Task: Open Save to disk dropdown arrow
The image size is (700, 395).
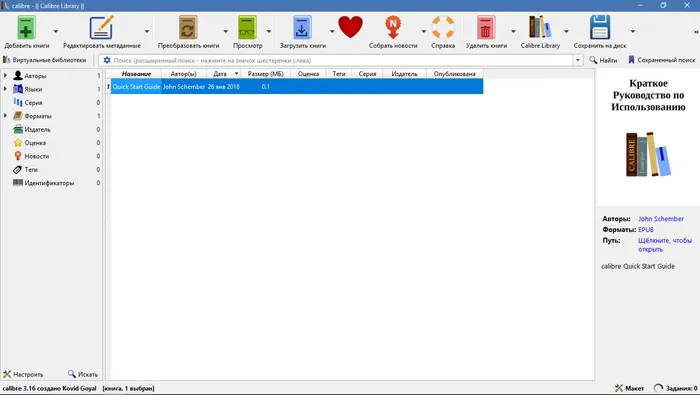Action: 633,31
